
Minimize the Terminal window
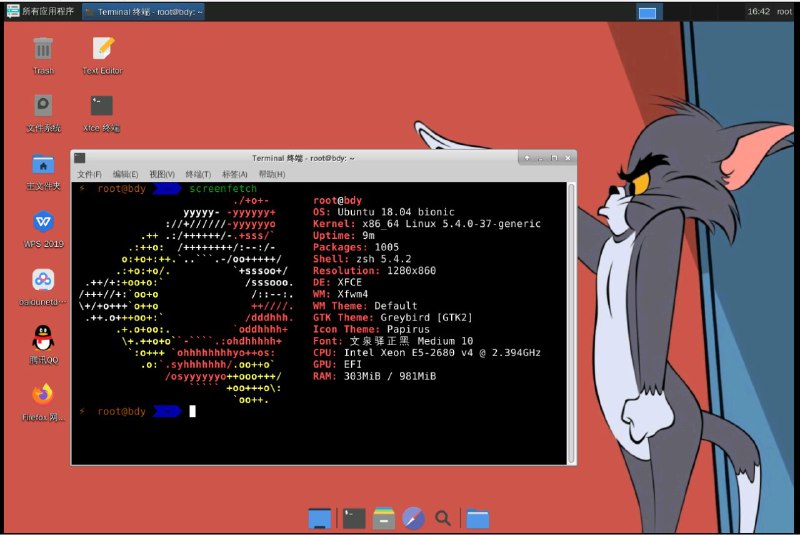[540, 158]
